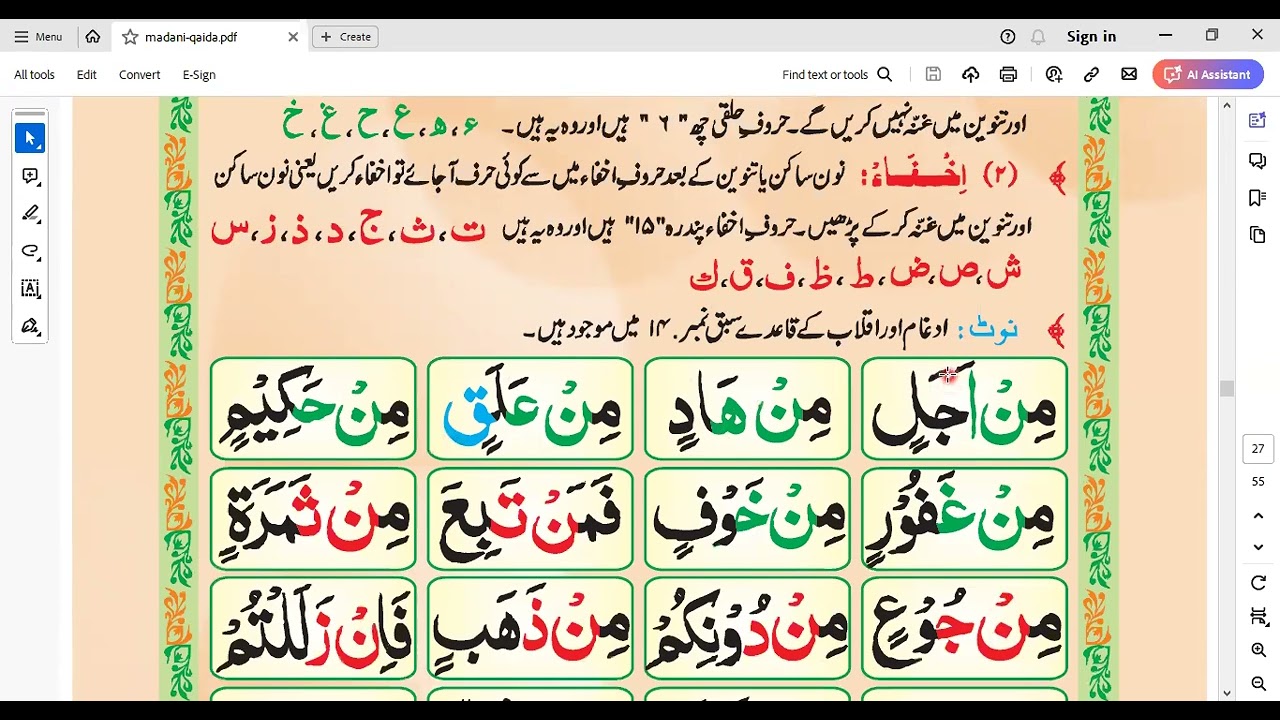1280x720 pixels.
Task: Star the madani-qaida.pdf tab
Action: tap(130, 37)
